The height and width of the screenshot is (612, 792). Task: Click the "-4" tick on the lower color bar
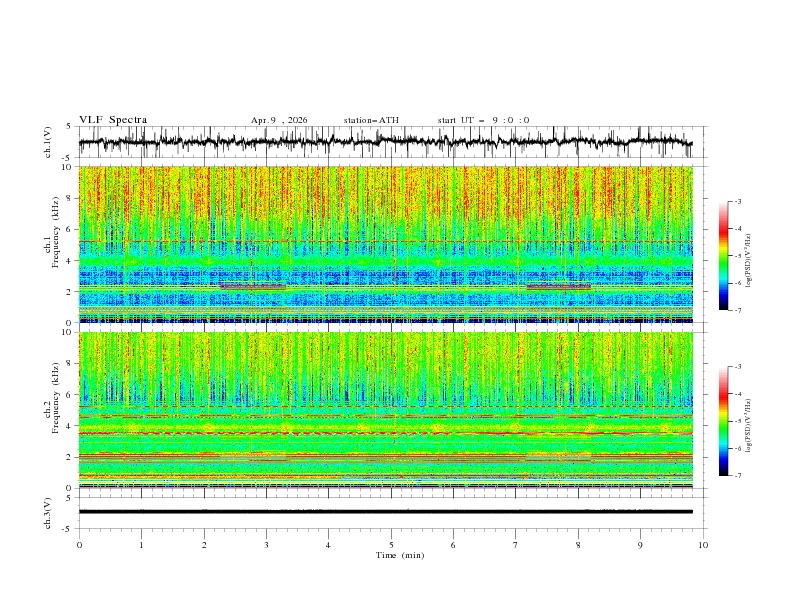point(737,394)
